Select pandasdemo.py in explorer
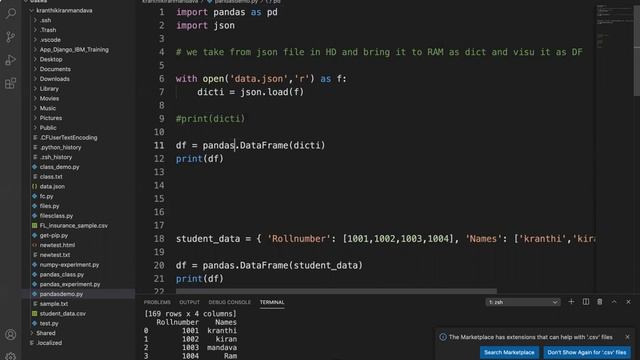The image size is (640, 360). 61,294
